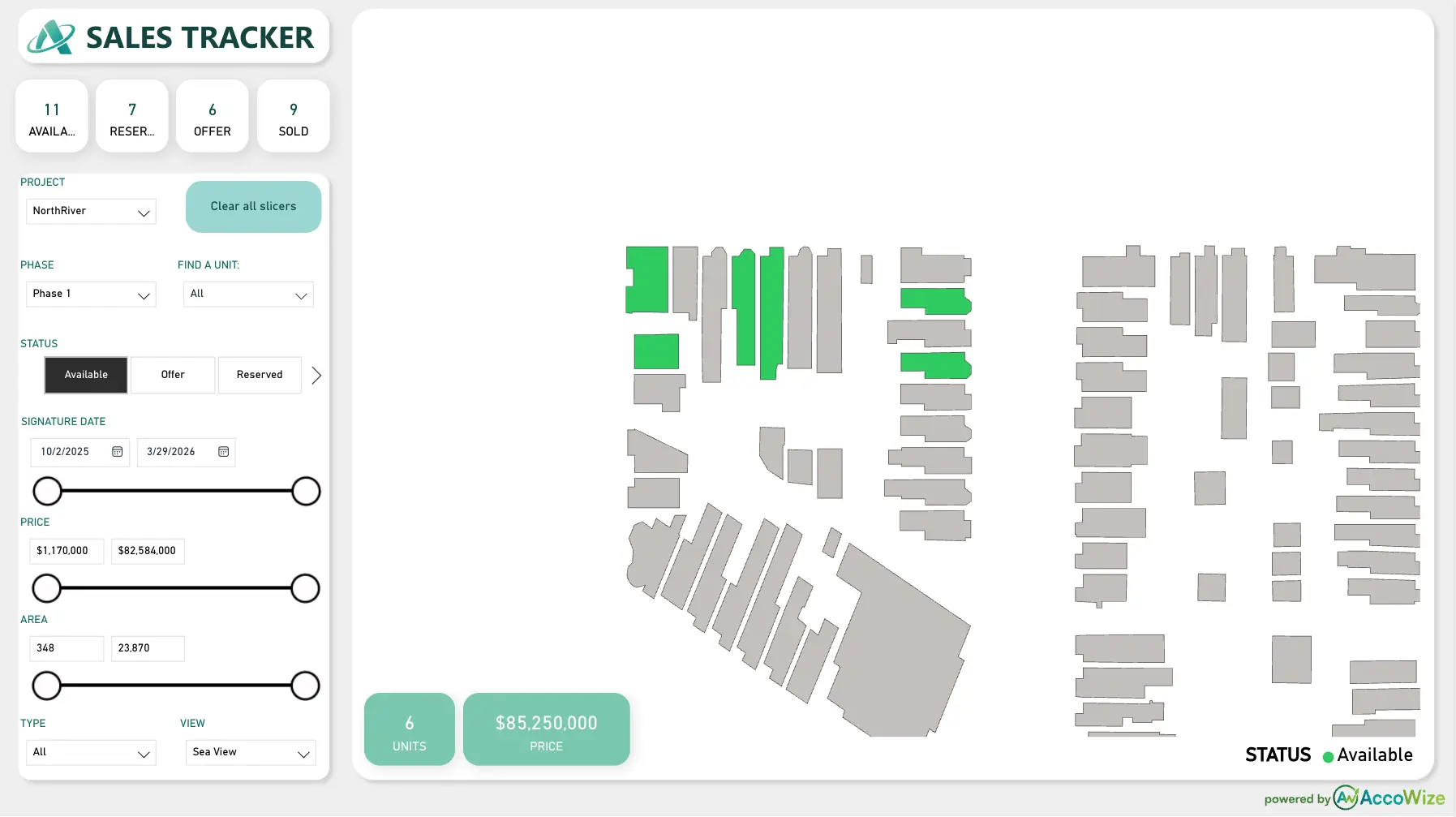Click the AccoWize logo at bottom right

click(1388, 798)
